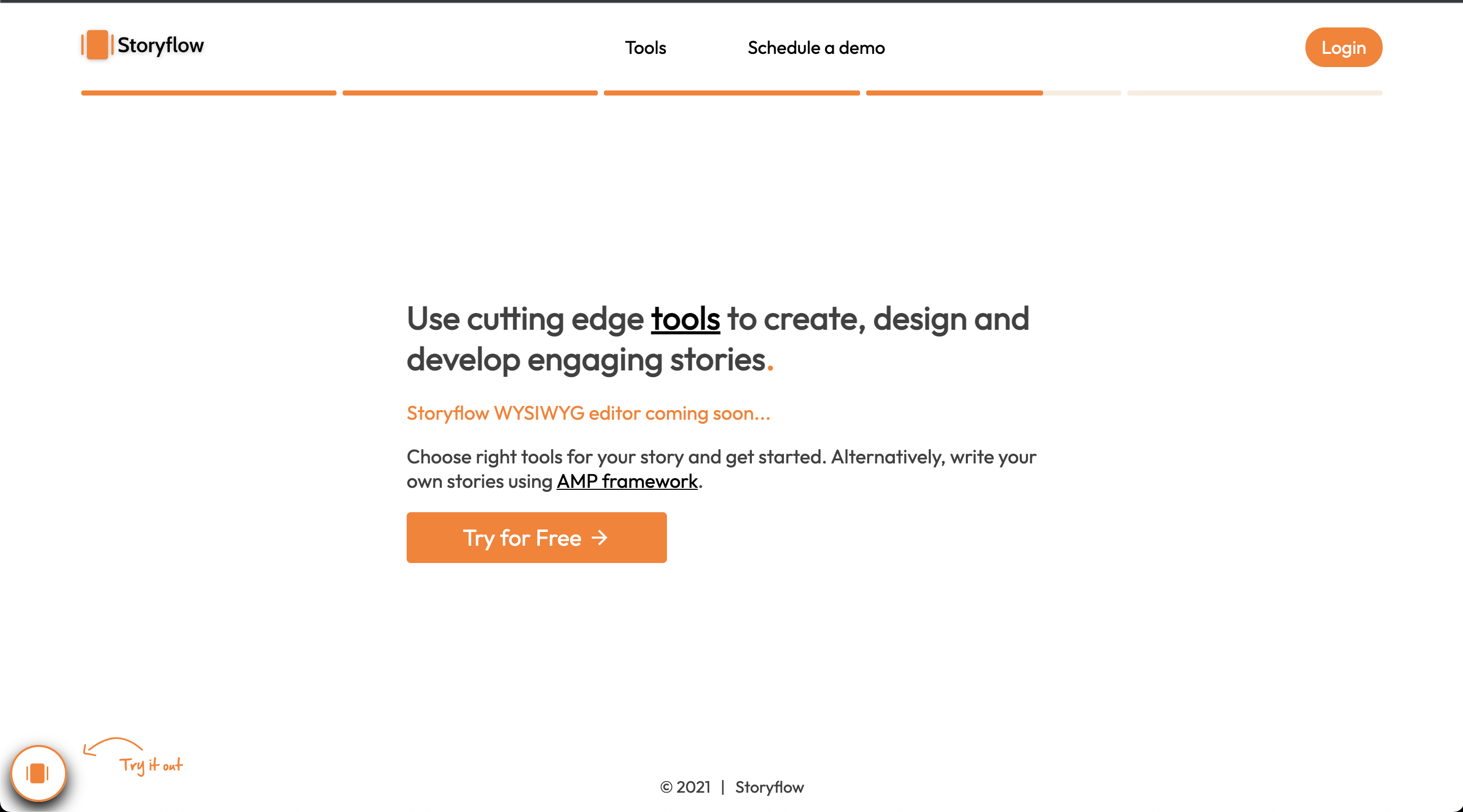Click the orange Storyflow logo icon in header

(97, 45)
